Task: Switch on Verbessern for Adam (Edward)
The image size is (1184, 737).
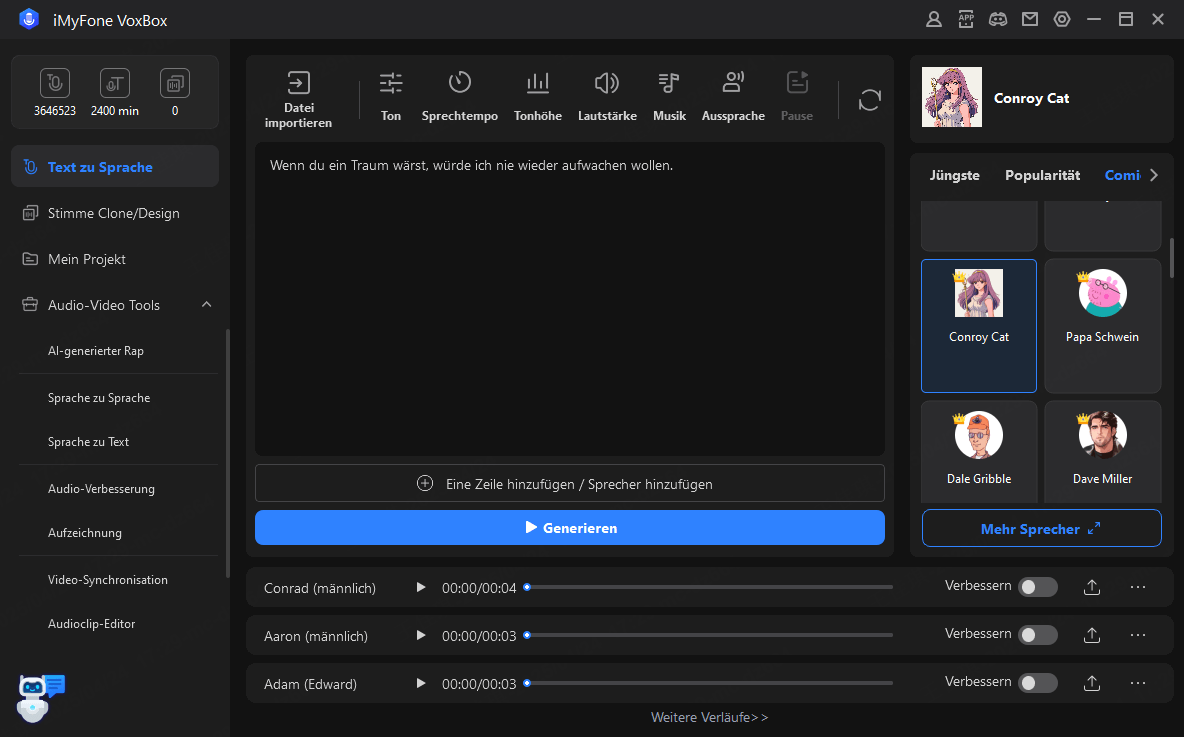Action: tap(1037, 683)
